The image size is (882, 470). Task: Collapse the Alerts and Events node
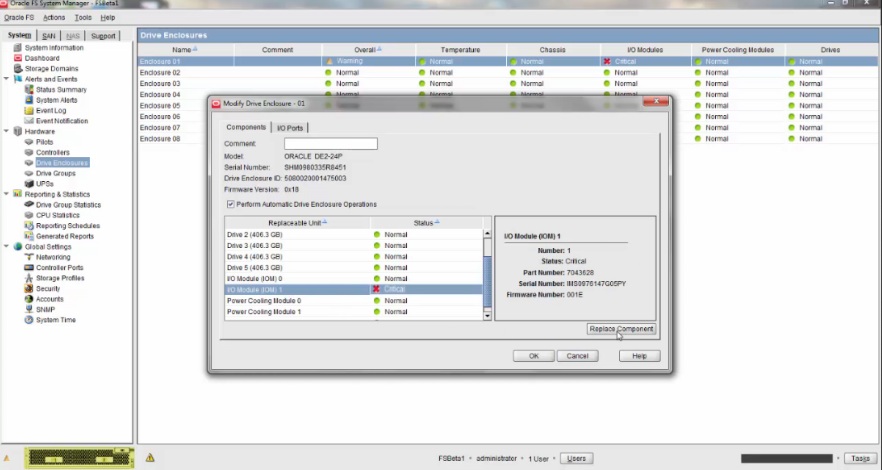[x=7, y=79]
